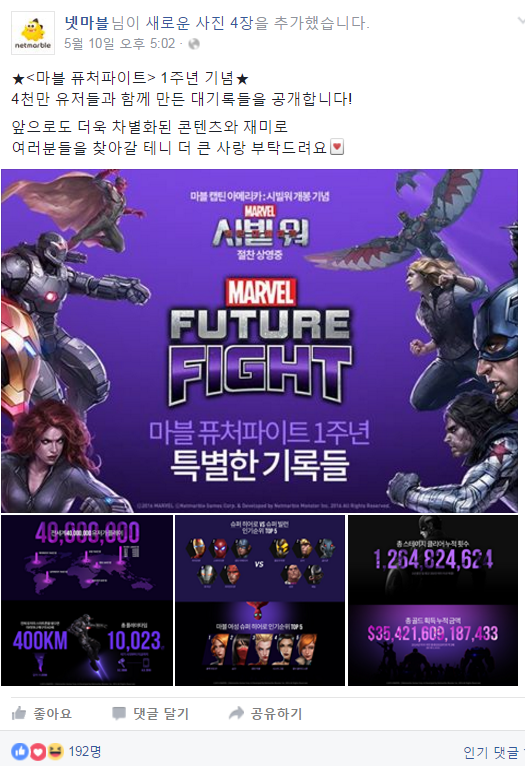Expand the 인기 댓글 comment sorting dropdown
Viewport: 525px width, 766px height.
[493, 752]
